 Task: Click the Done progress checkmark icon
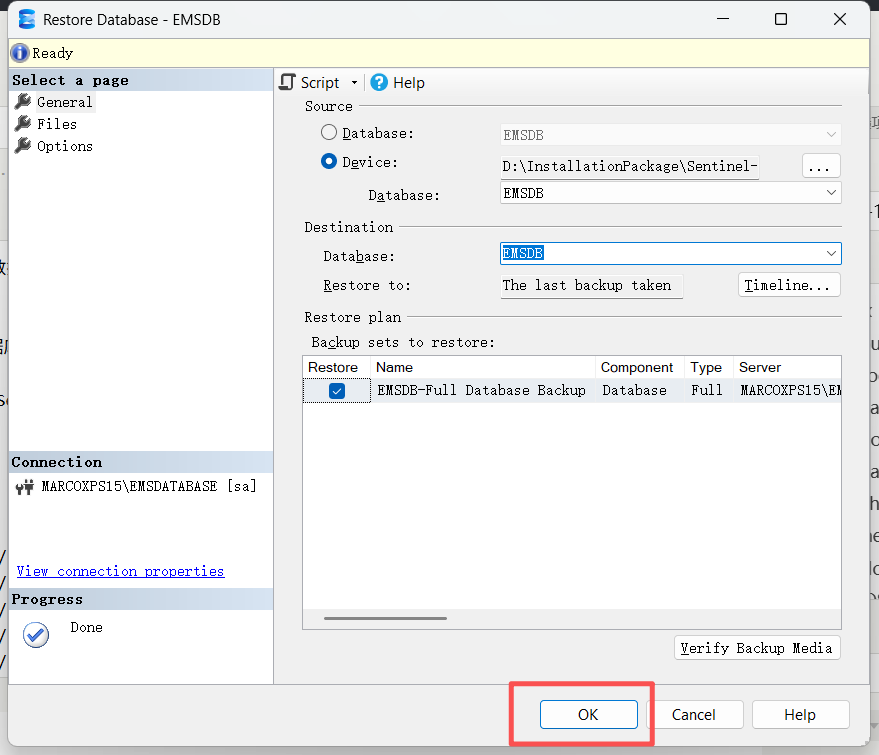[36, 634]
